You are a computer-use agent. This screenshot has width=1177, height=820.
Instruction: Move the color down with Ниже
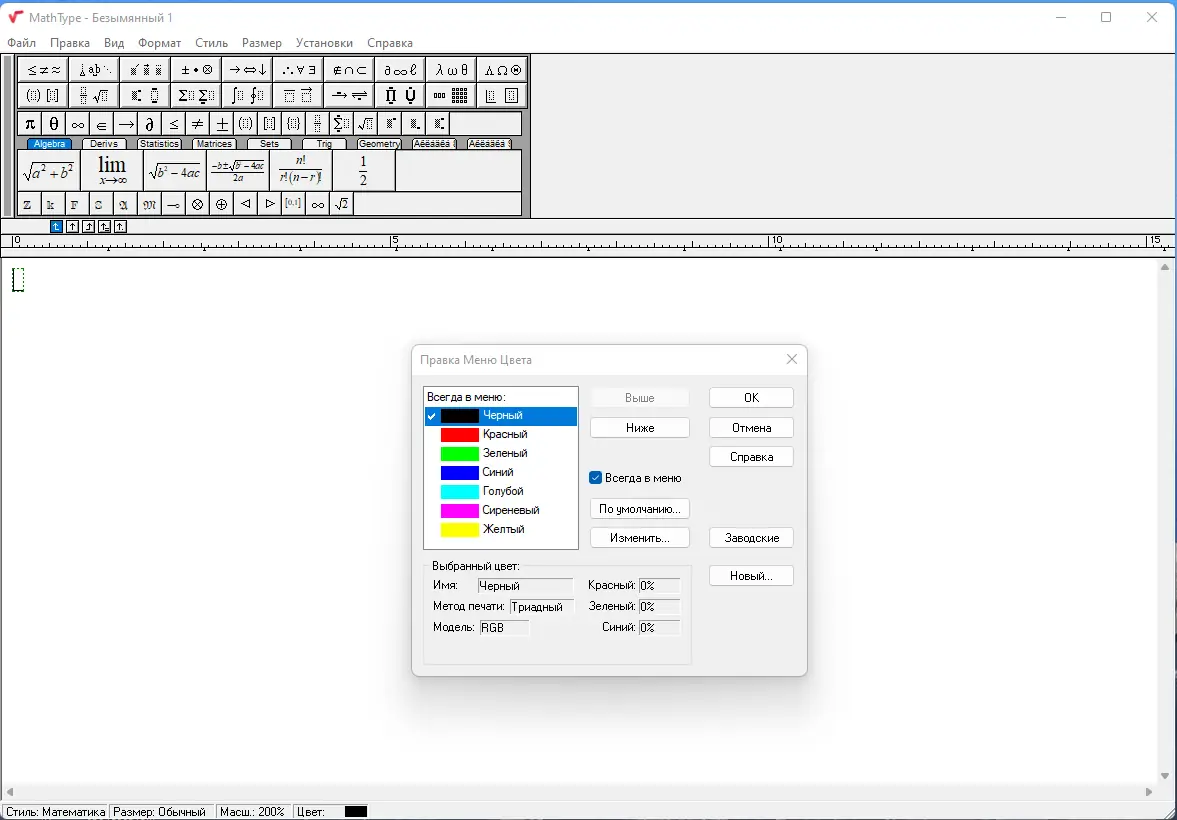640,428
